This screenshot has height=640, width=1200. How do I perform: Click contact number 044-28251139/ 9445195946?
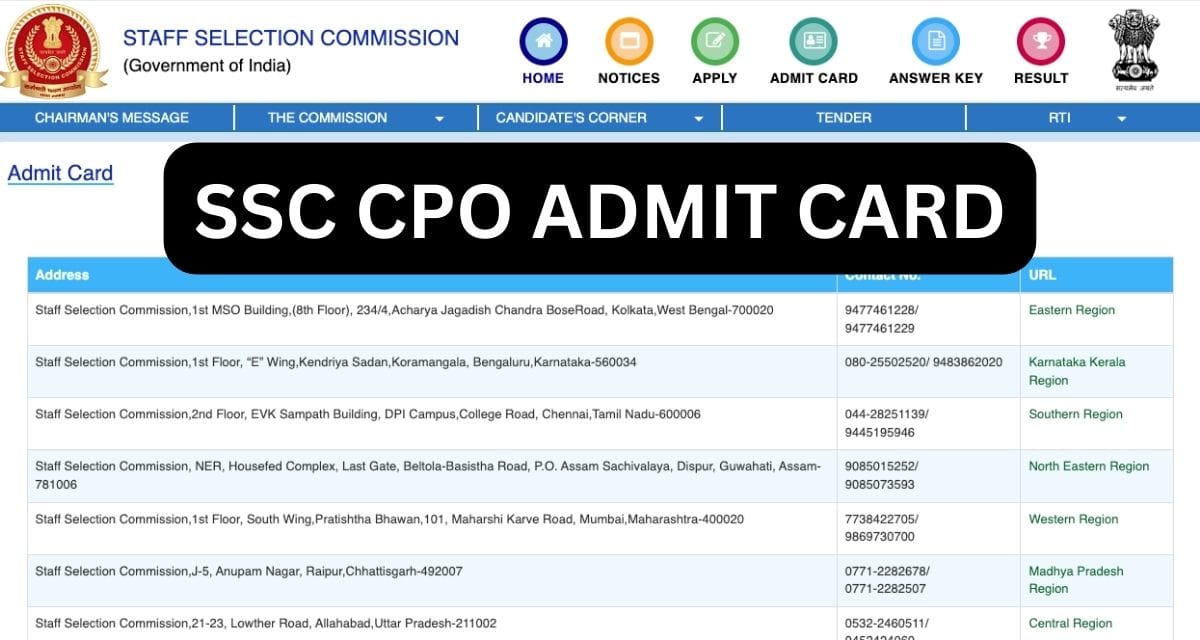[x=887, y=423]
